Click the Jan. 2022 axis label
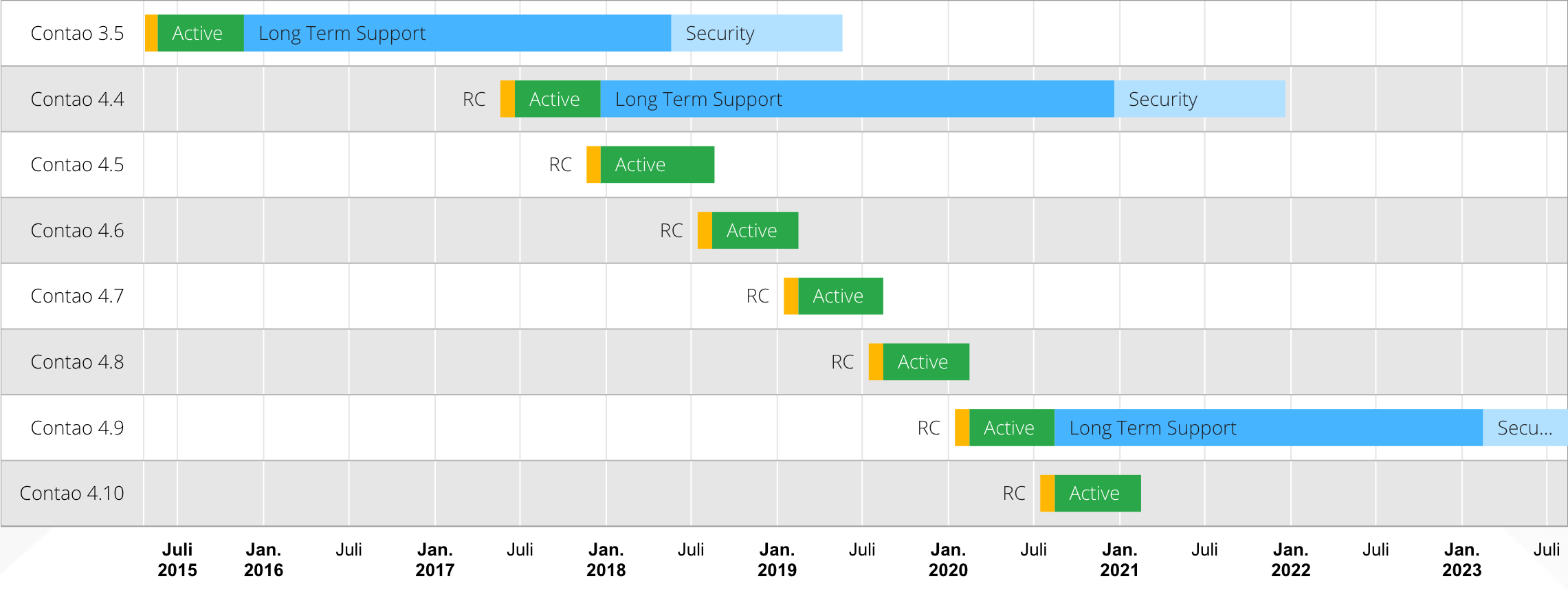 (1291, 560)
